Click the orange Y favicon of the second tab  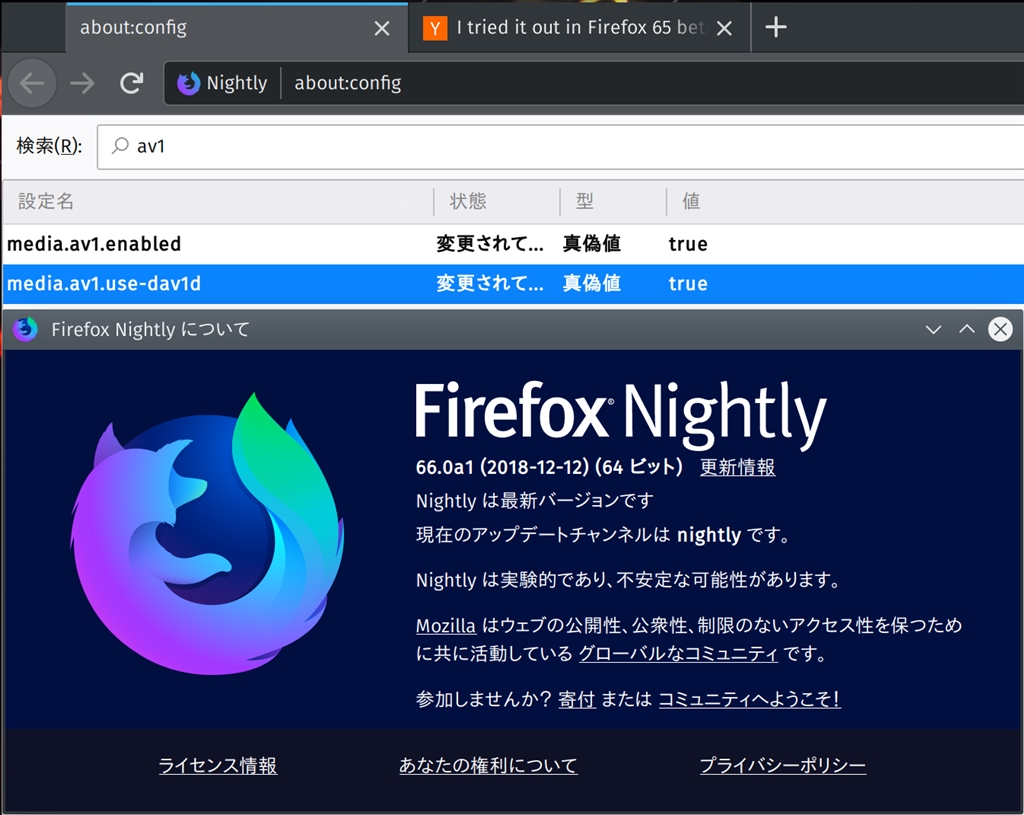(x=435, y=28)
